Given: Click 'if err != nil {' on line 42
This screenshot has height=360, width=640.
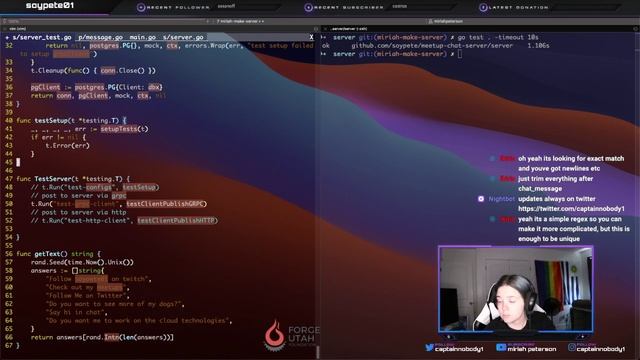Looking at the screenshot, I should pyautogui.click(x=59, y=137).
